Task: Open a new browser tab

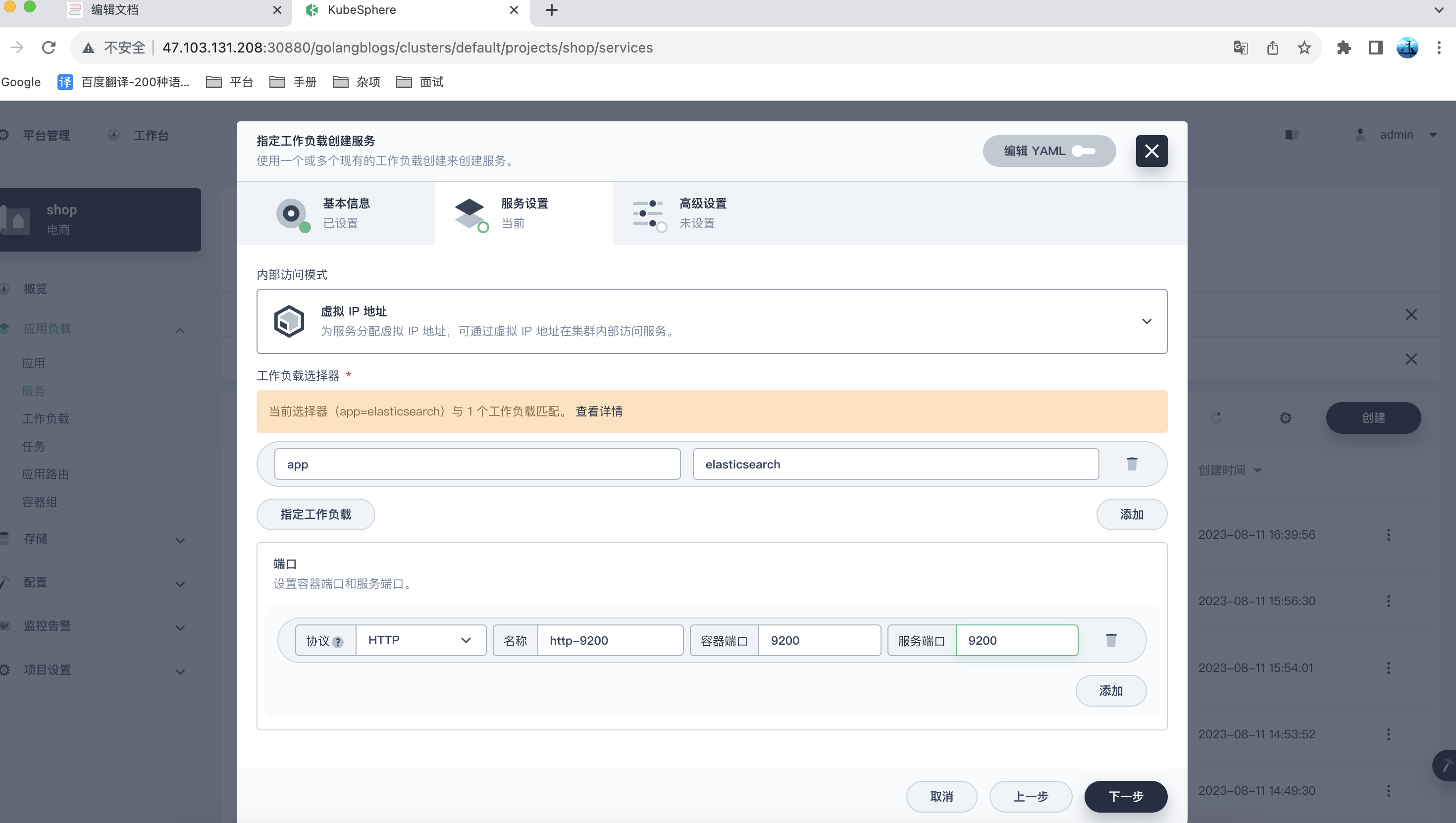Action: pos(552,10)
